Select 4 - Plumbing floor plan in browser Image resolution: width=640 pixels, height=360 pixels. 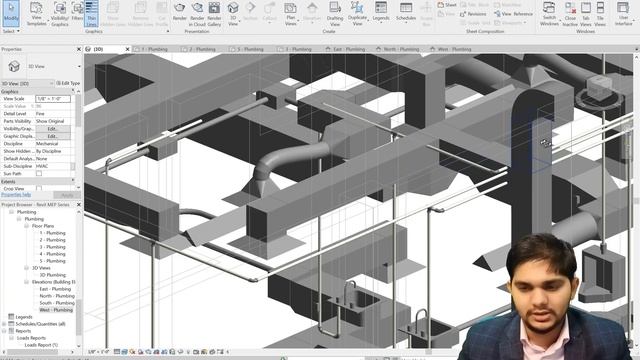[52, 254]
